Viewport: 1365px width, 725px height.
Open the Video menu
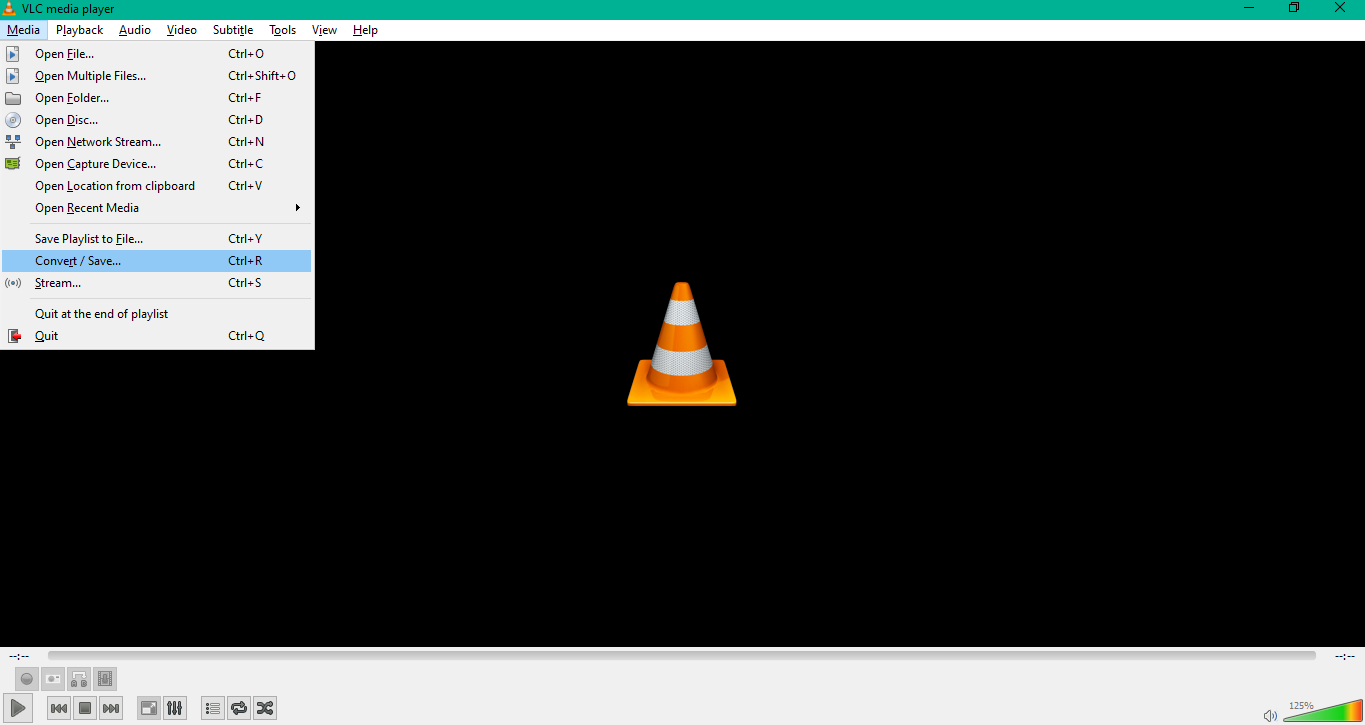[x=182, y=30]
